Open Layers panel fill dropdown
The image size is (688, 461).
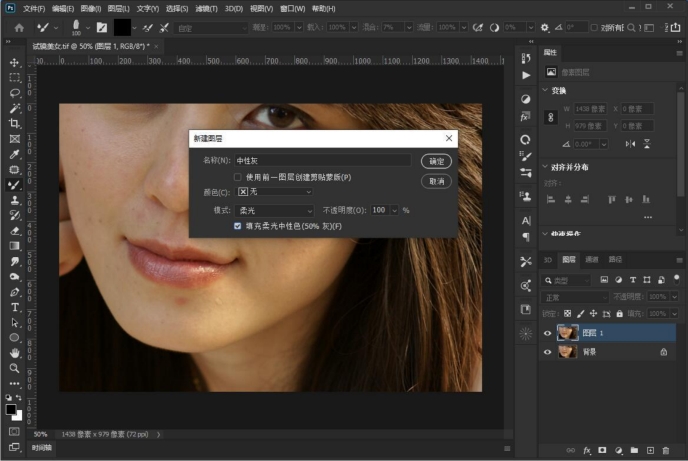pos(674,314)
